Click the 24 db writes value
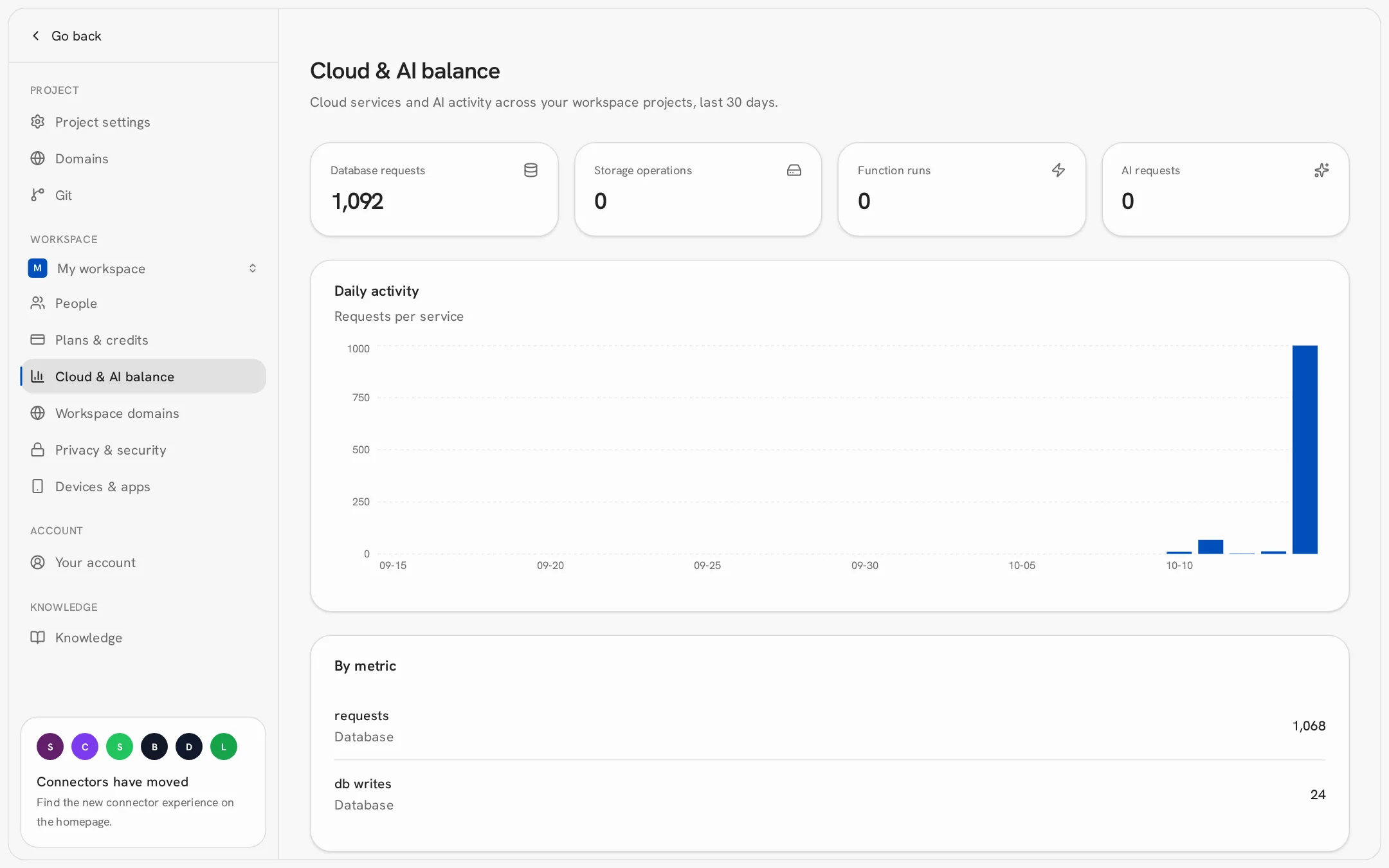Image resolution: width=1389 pixels, height=868 pixels. tap(1318, 794)
